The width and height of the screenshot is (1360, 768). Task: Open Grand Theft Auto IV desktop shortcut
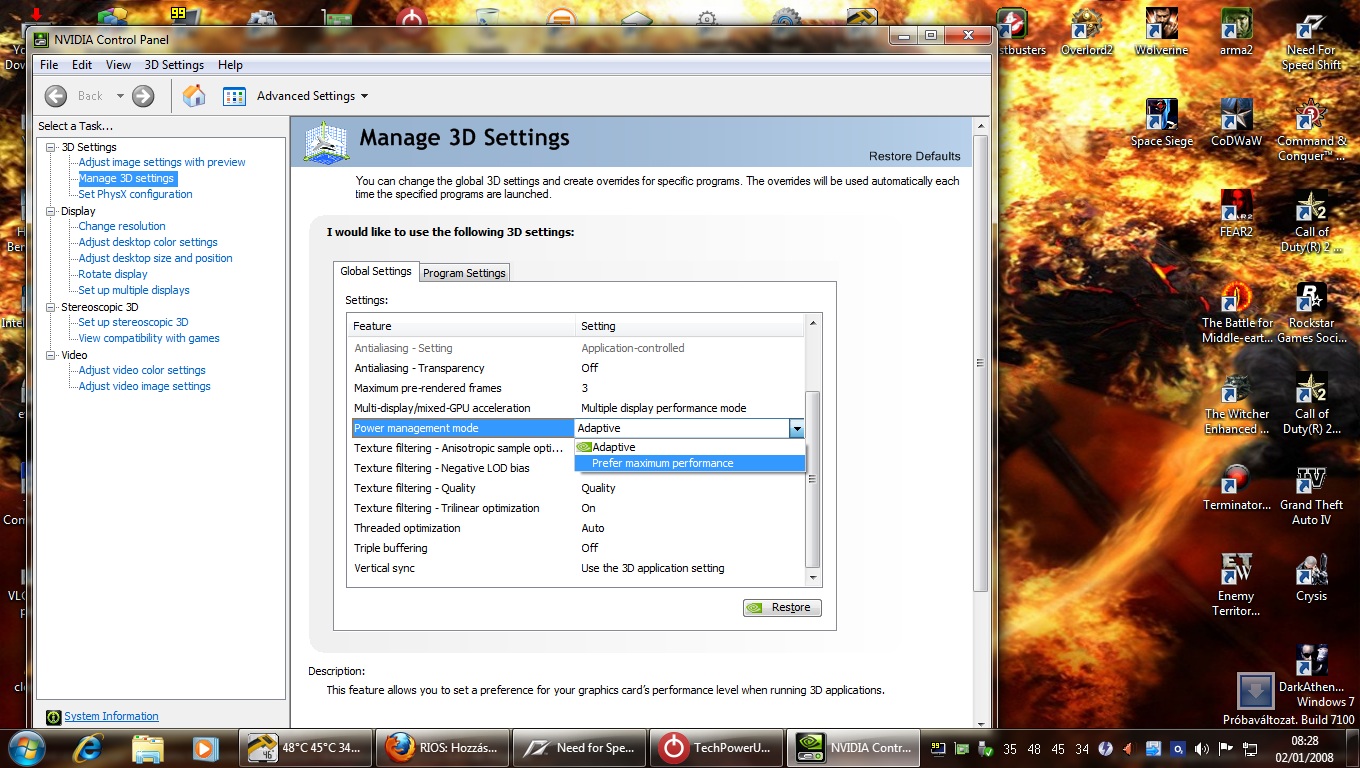point(1311,495)
